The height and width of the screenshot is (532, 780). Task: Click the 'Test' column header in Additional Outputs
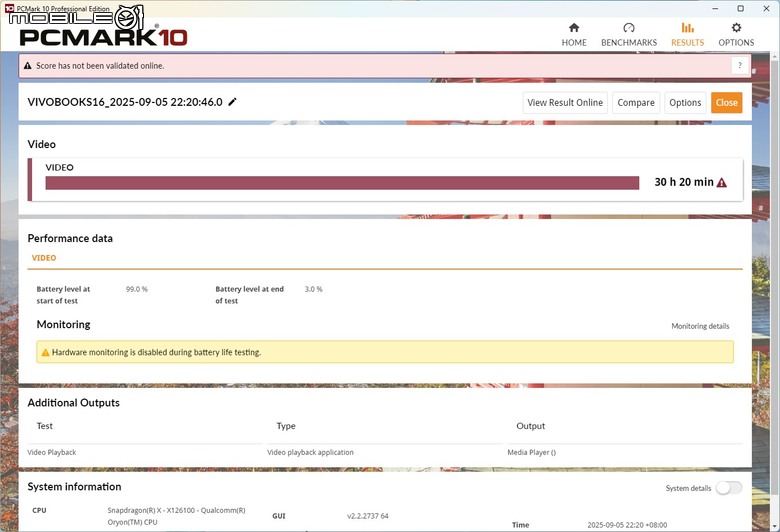coord(44,426)
